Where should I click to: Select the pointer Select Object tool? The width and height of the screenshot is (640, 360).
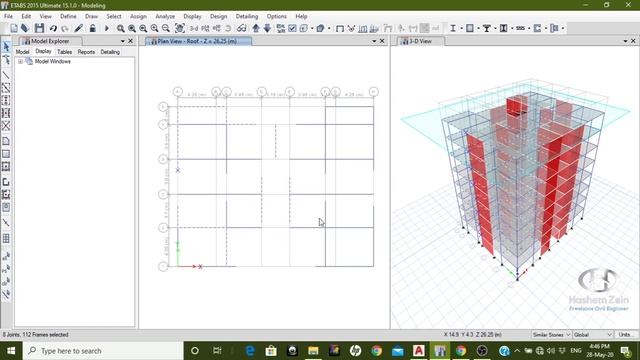click(x=6, y=47)
